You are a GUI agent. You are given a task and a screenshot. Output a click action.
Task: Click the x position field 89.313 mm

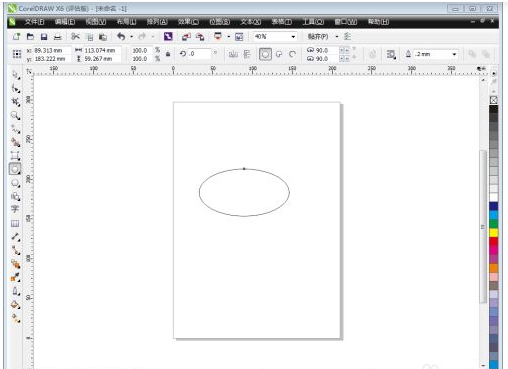coord(52,50)
